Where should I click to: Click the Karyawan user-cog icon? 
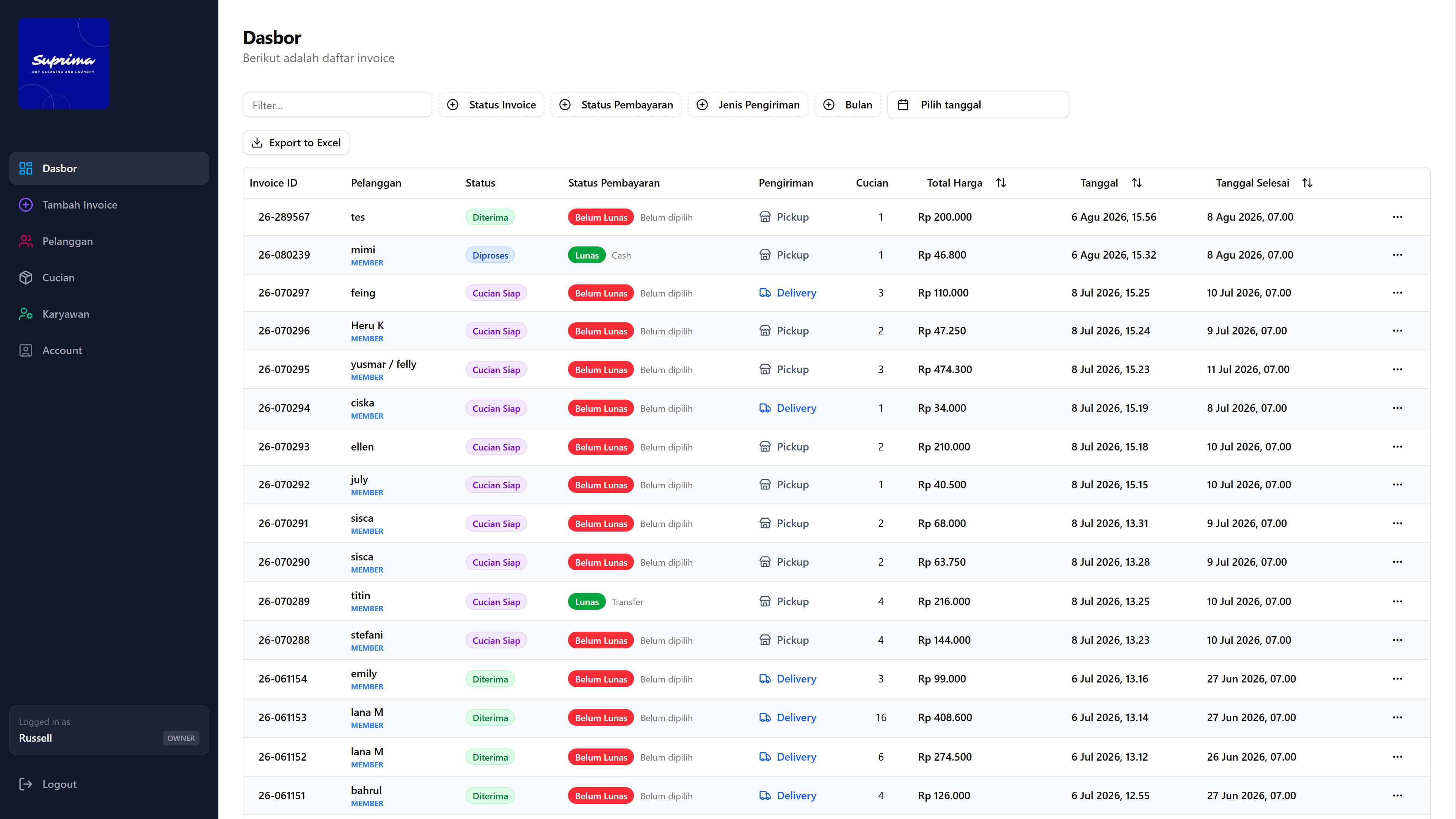pyautogui.click(x=26, y=314)
